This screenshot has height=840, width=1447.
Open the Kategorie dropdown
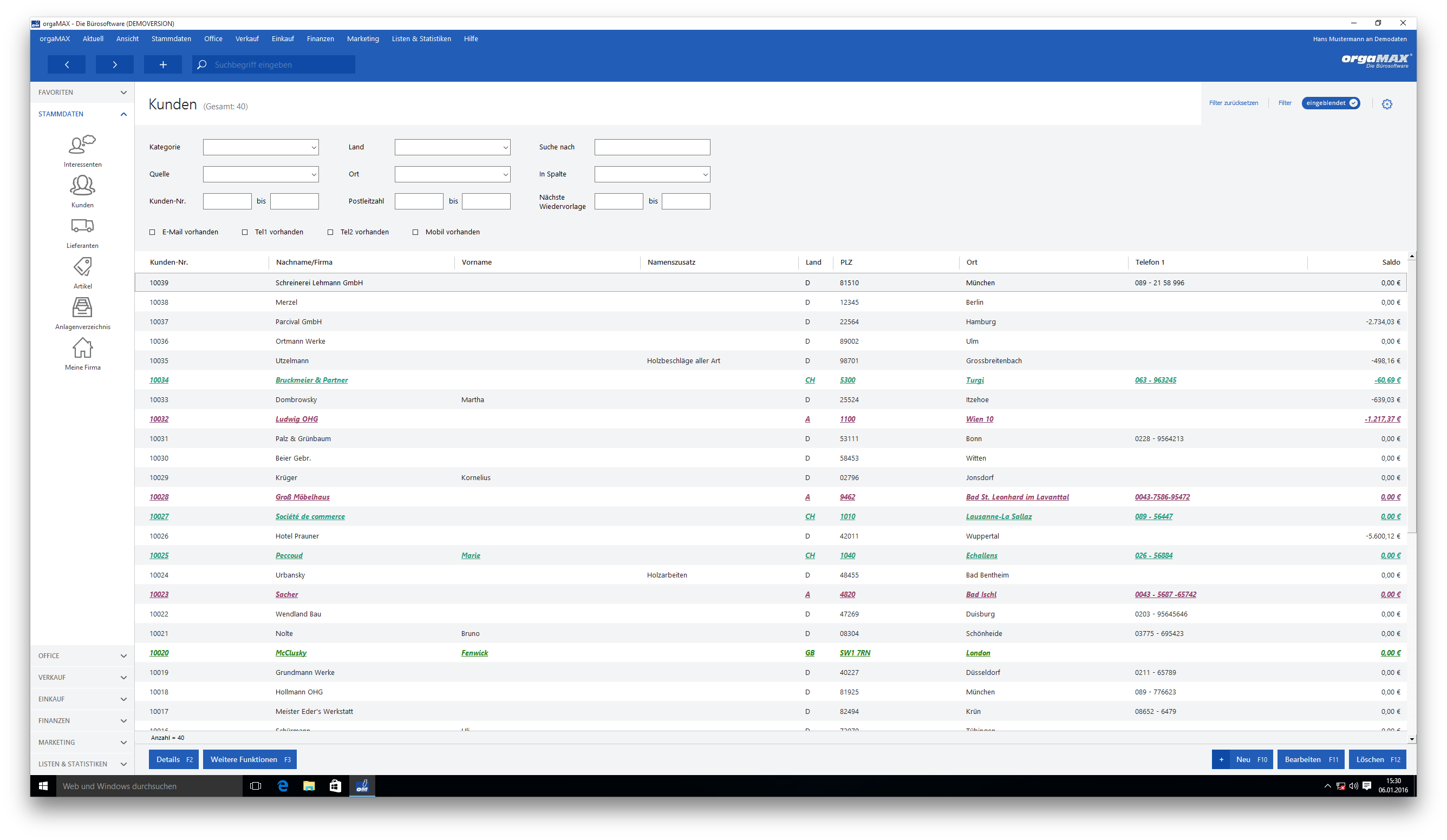pos(260,147)
